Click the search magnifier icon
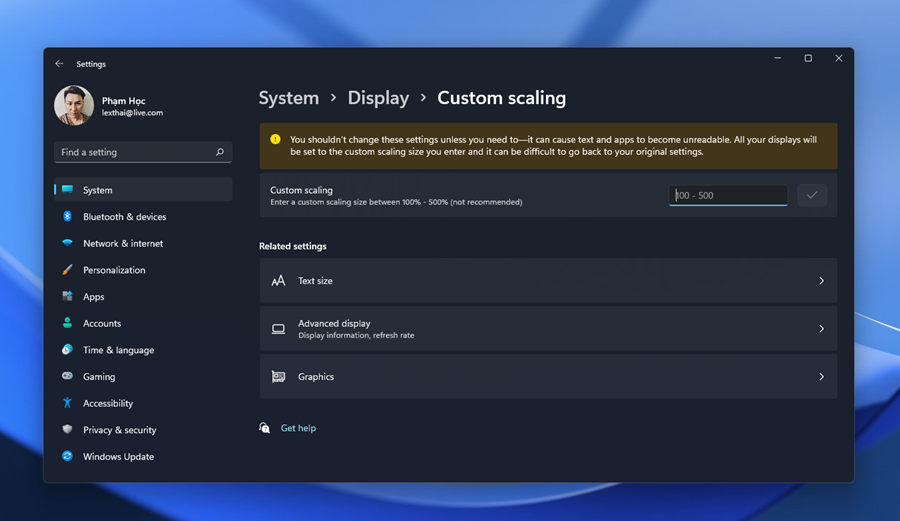The width and height of the screenshot is (900, 521). pos(220,152)
